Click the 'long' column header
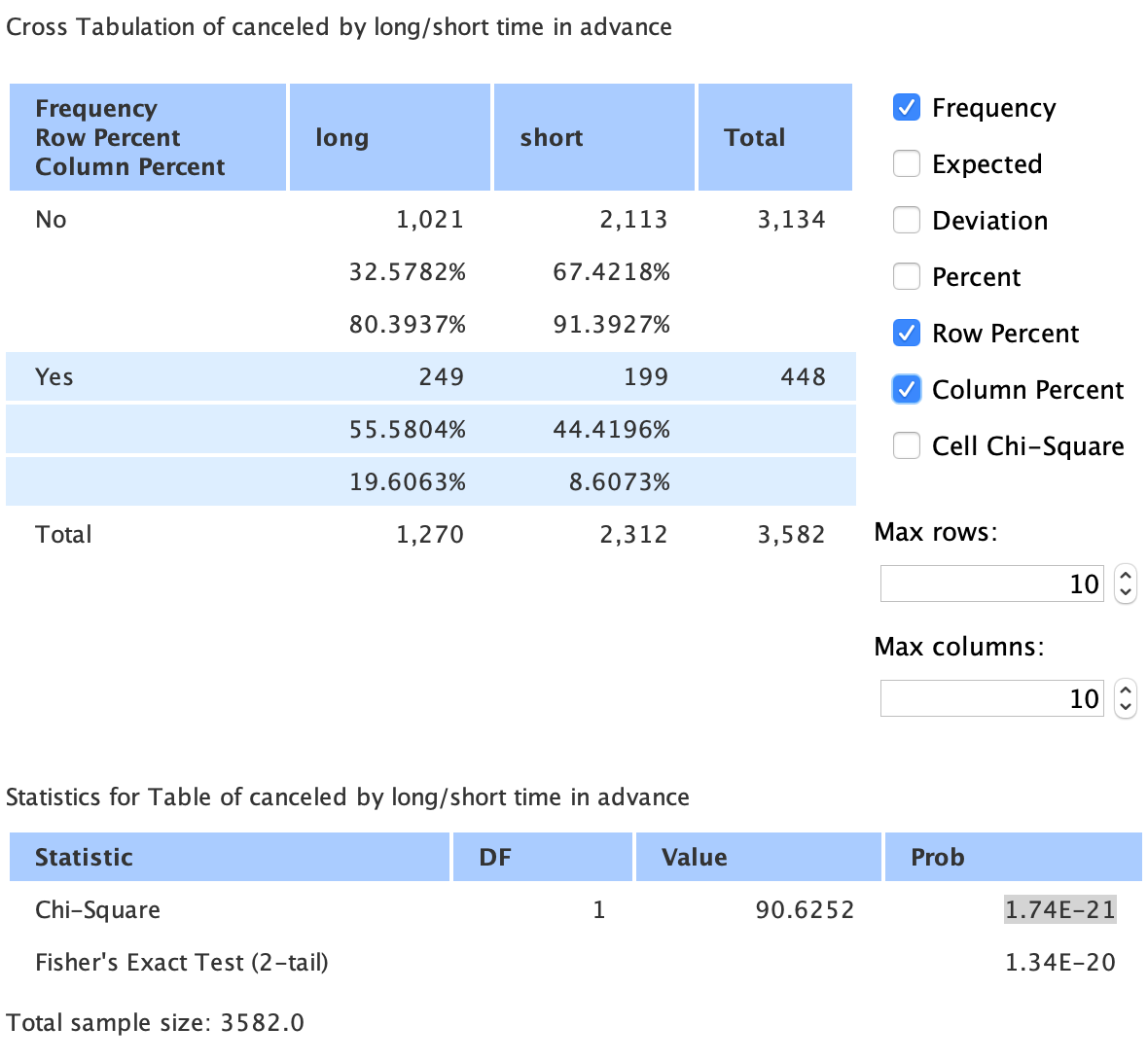This screenshot has height=1062, width=1148. click(389, 137)
